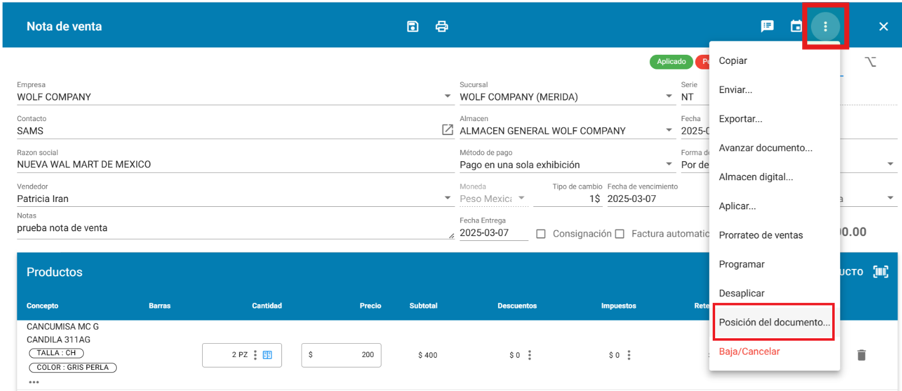The height and width of the screenshot is (391, 902).
Task: Expand the Empresa WOLF COMPANY dropdown
Action: click(x=448, y=97)
